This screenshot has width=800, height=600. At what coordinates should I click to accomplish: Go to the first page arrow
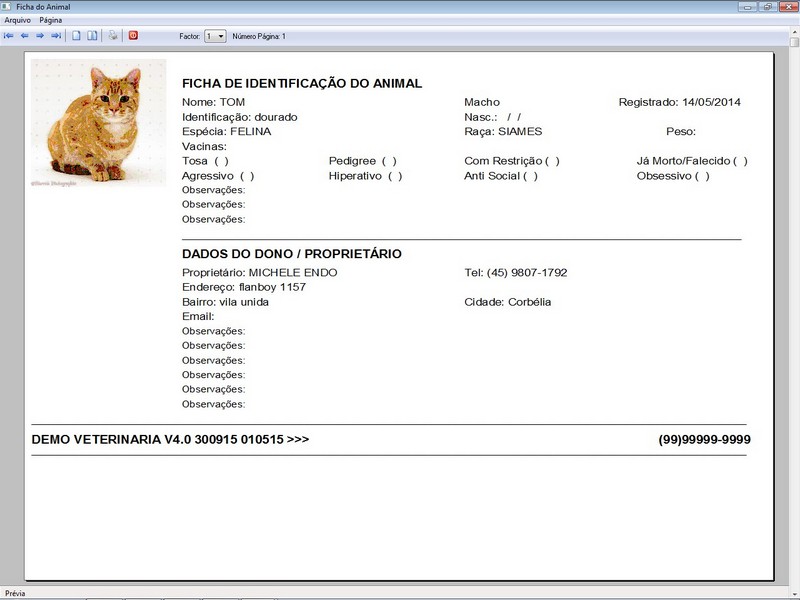9,36
